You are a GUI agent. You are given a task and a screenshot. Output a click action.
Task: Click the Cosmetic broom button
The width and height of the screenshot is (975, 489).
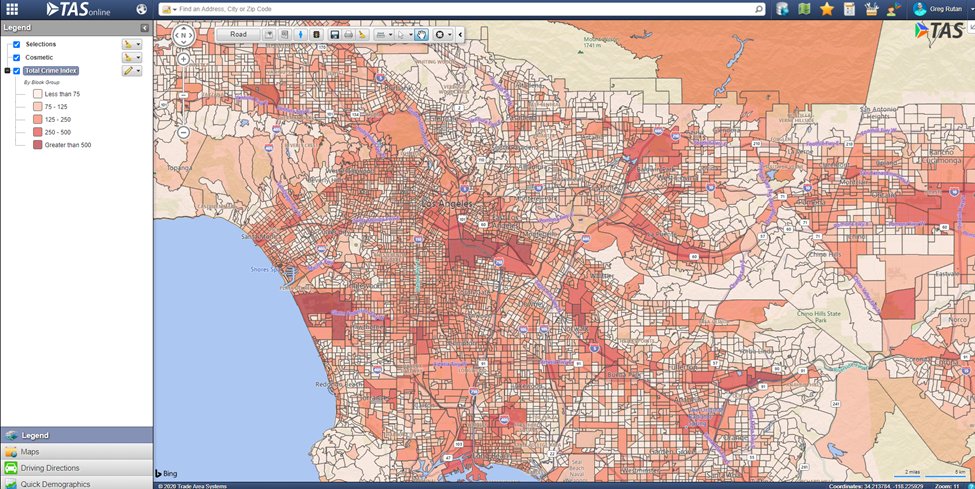[128, 57]
